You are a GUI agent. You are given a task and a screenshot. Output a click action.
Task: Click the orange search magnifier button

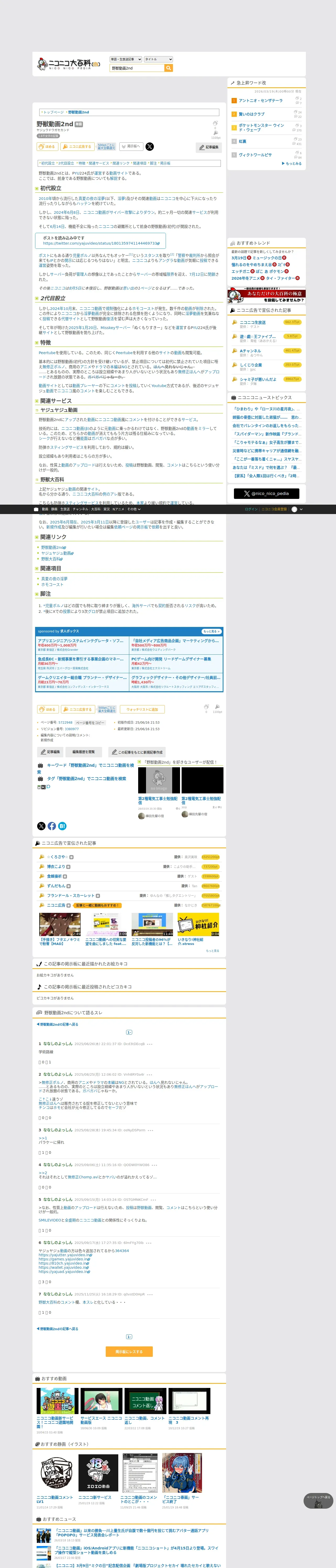click(169, 68)
